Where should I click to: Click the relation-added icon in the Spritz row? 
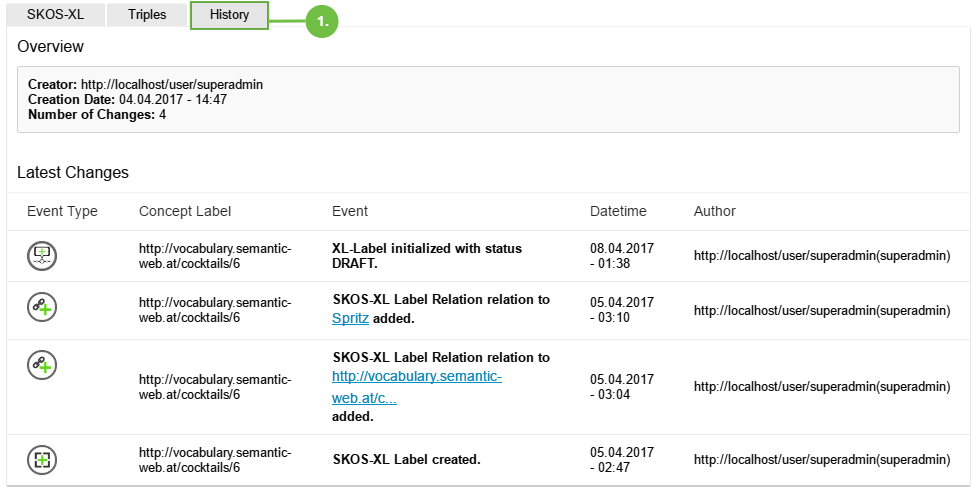coord(42,309)
